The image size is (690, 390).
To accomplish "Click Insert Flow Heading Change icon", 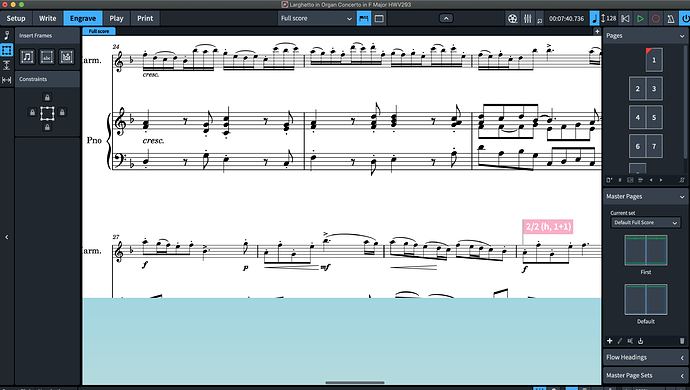I will 640,180.
